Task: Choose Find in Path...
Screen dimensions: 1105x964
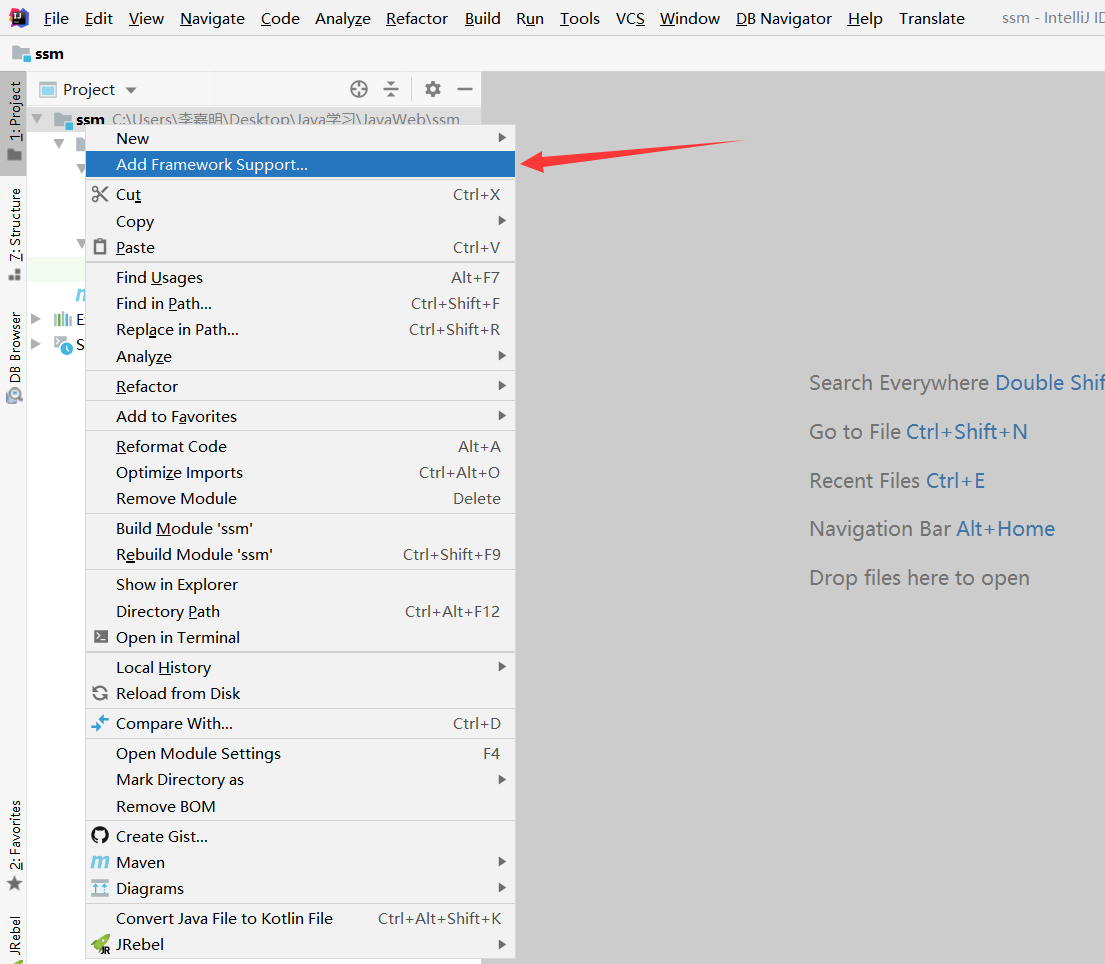Action: [x=300, y=303]
